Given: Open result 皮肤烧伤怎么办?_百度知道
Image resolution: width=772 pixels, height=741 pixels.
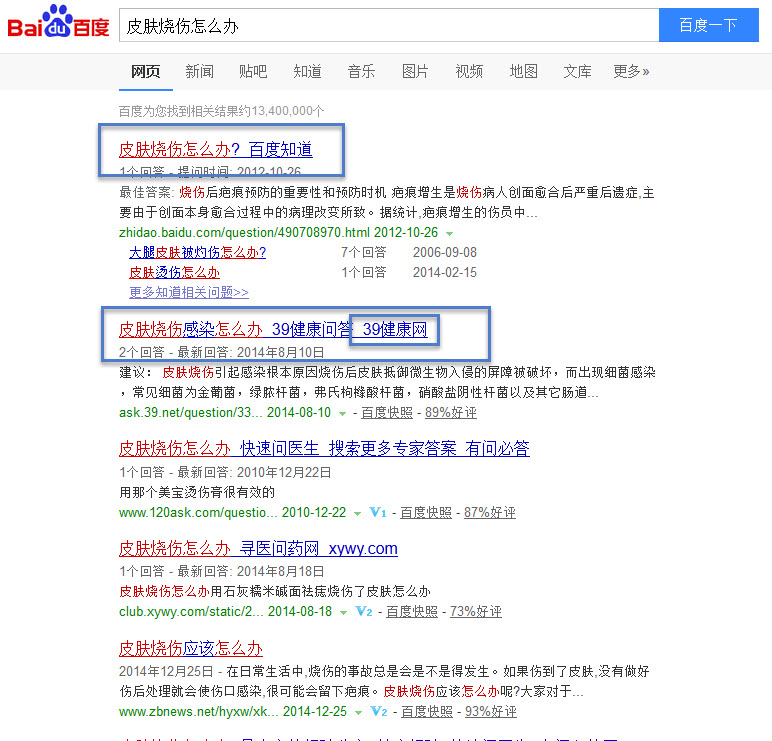Looking at the screenshot, I should coord(216,149).
